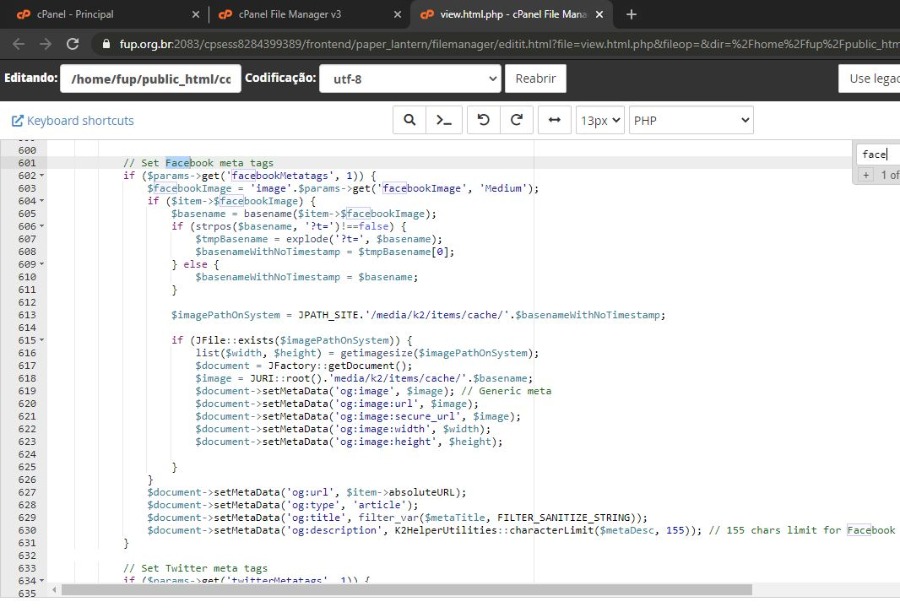Screen dimensions: 900x614
Task: Redo the last undone edit
Action: coord(517,120)
